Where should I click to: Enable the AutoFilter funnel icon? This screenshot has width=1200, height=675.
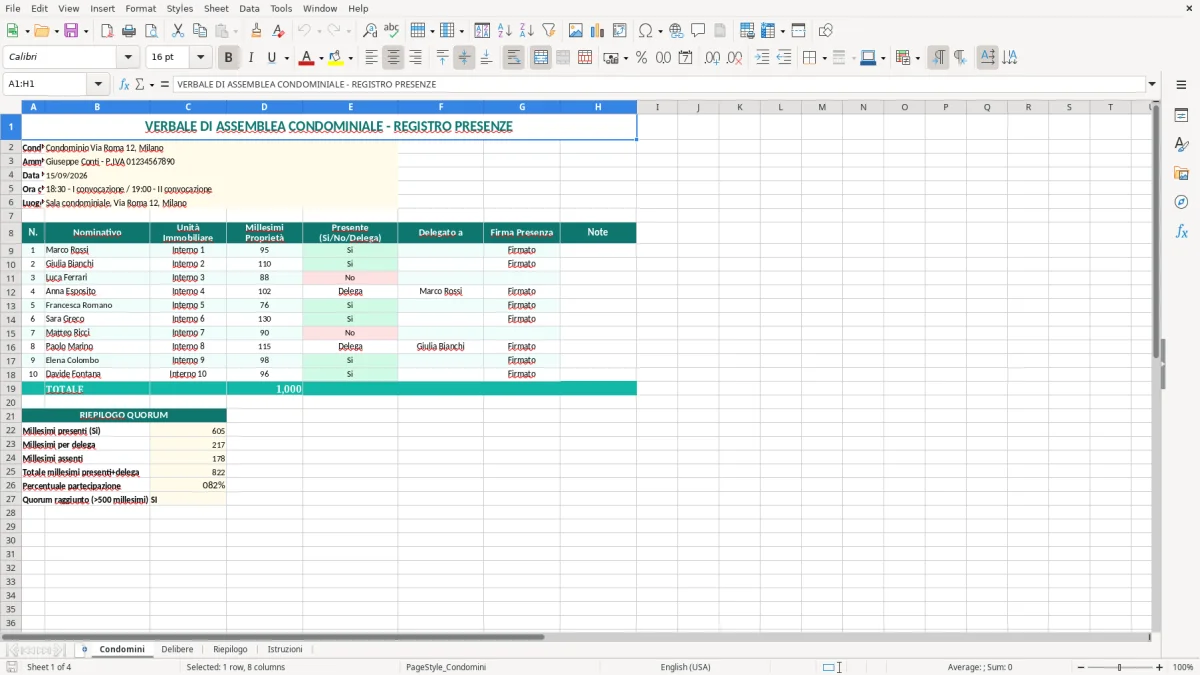[548, 31]
